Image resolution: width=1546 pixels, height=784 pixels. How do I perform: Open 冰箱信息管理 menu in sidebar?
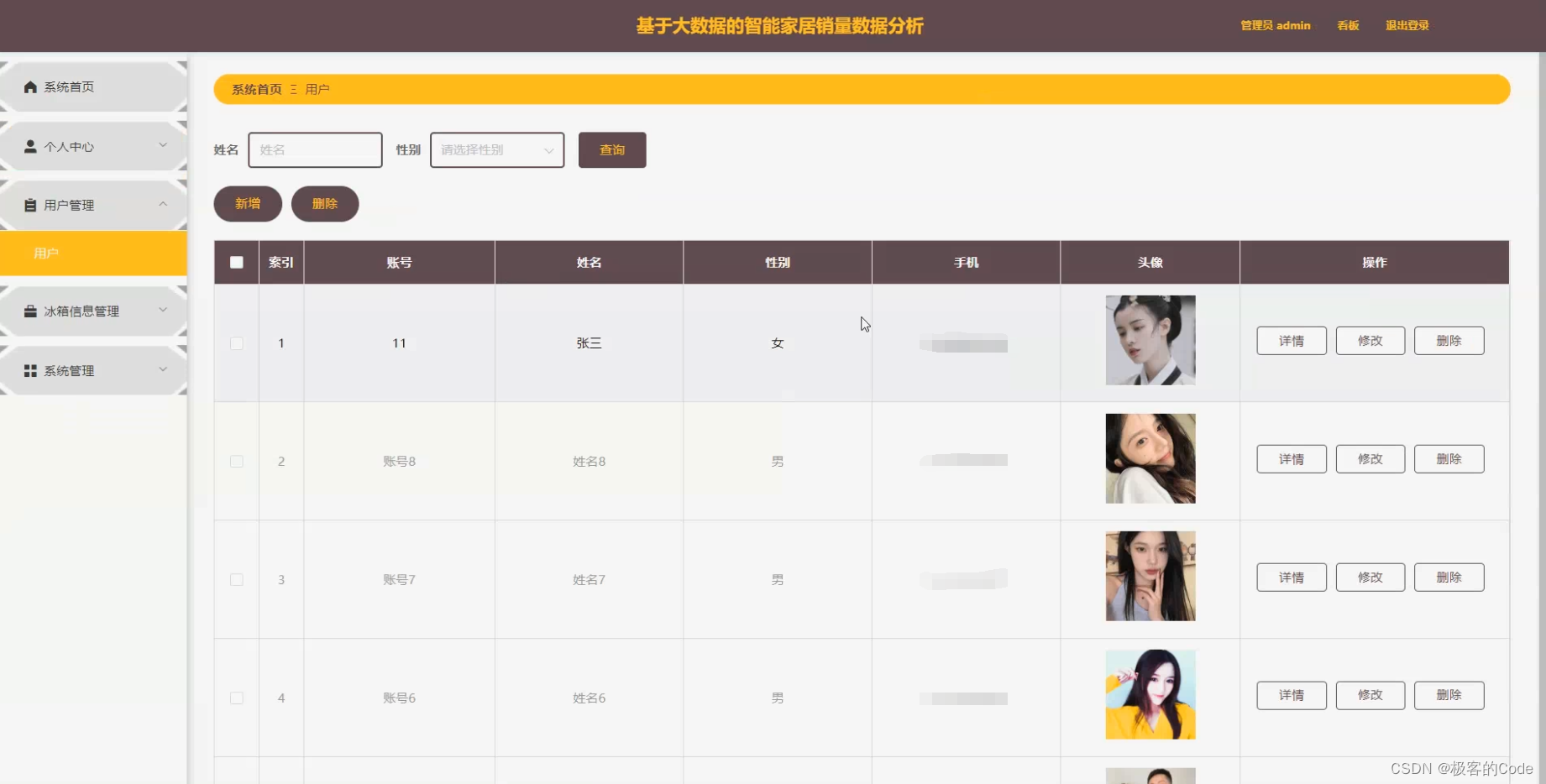[x=93, y=311]
